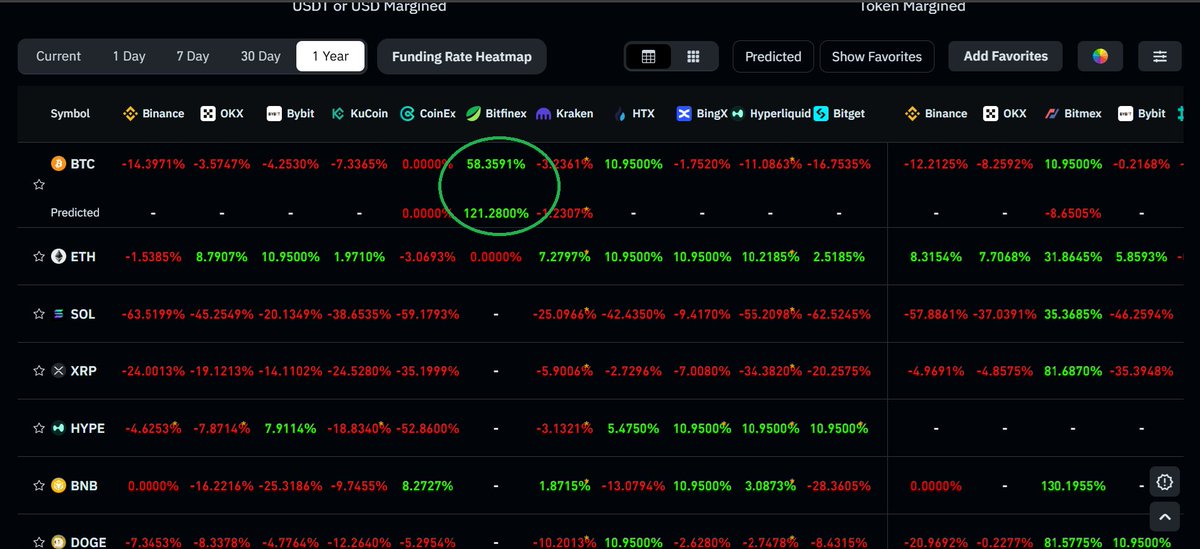Screen dimensions: 1200x549
Task: Switch to the 1 Day tab
Action: point(129,56)
